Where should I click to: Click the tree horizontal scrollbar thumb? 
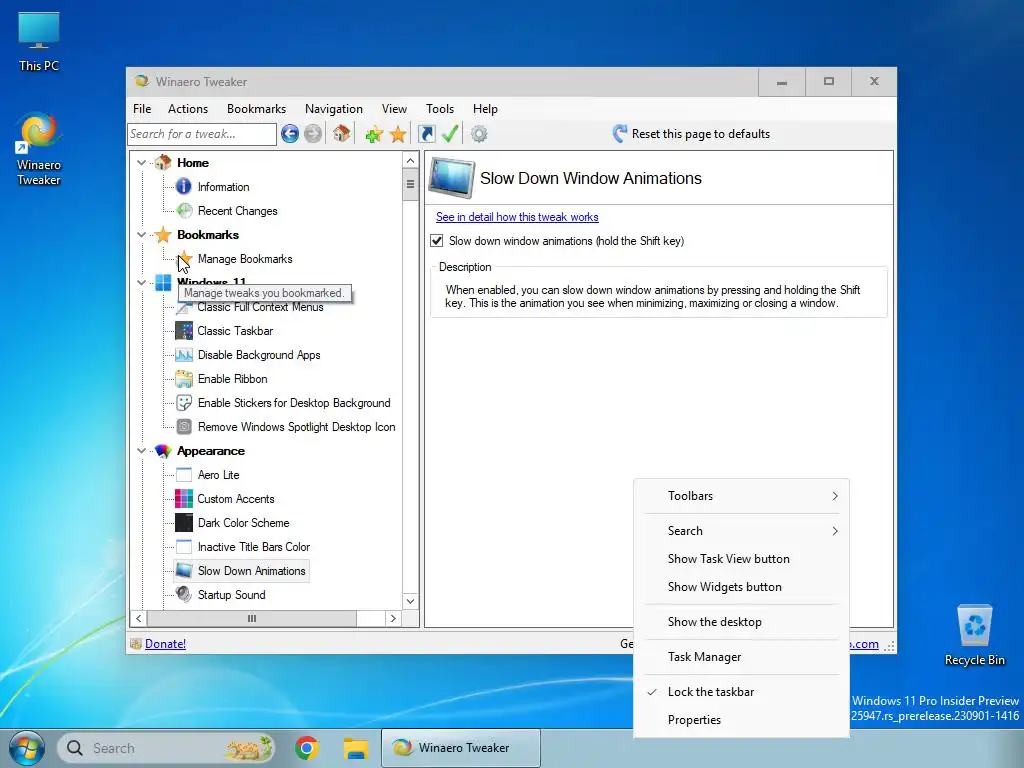[252, 618]
